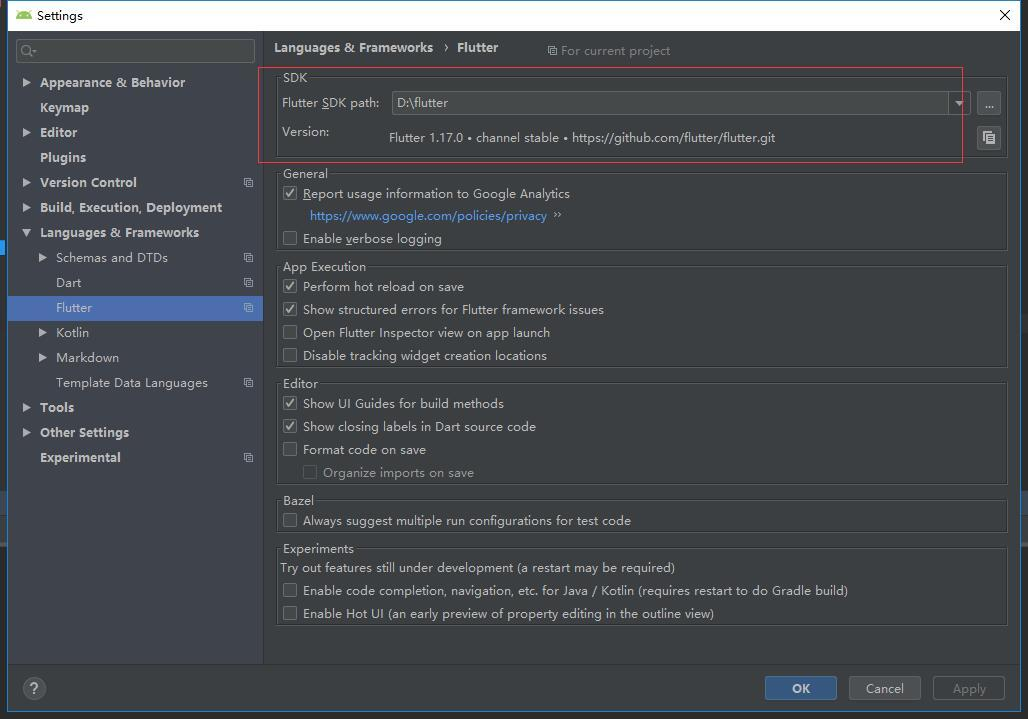Expand Version Control node
The height and width of the screenshot is (719, 1028).
[27, 182]
